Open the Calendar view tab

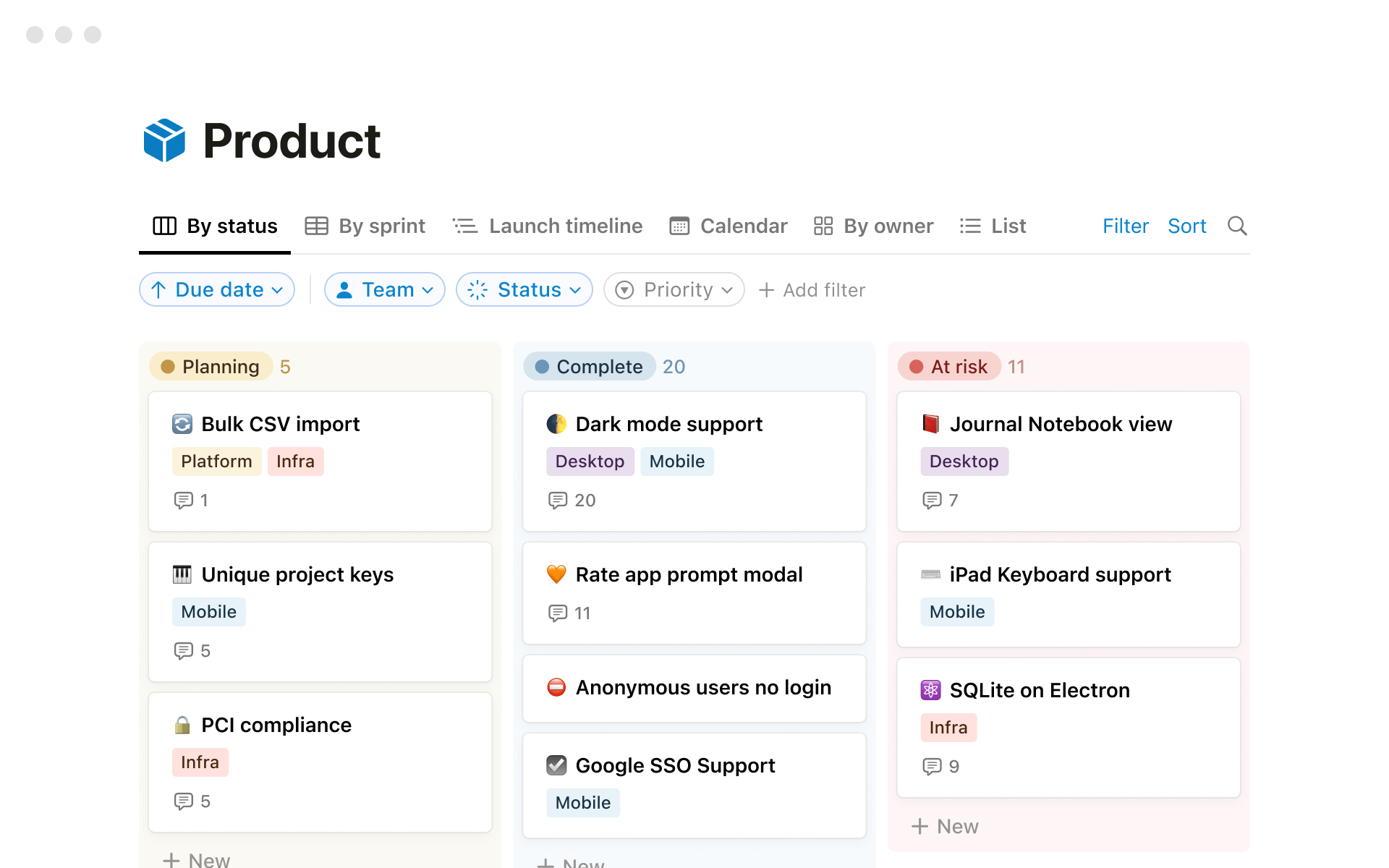coord(729,226)
